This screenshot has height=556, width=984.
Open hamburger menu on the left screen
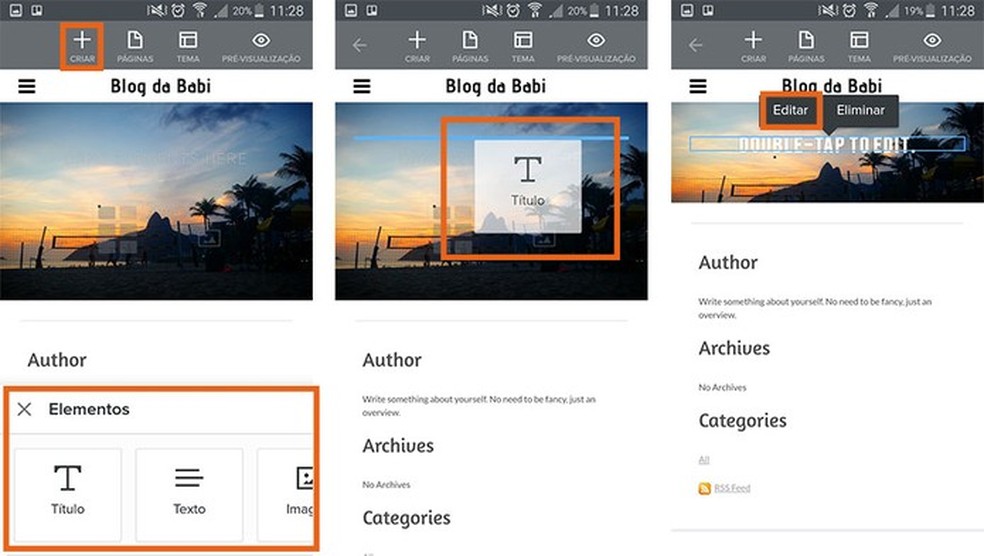[x=27, y=87]
